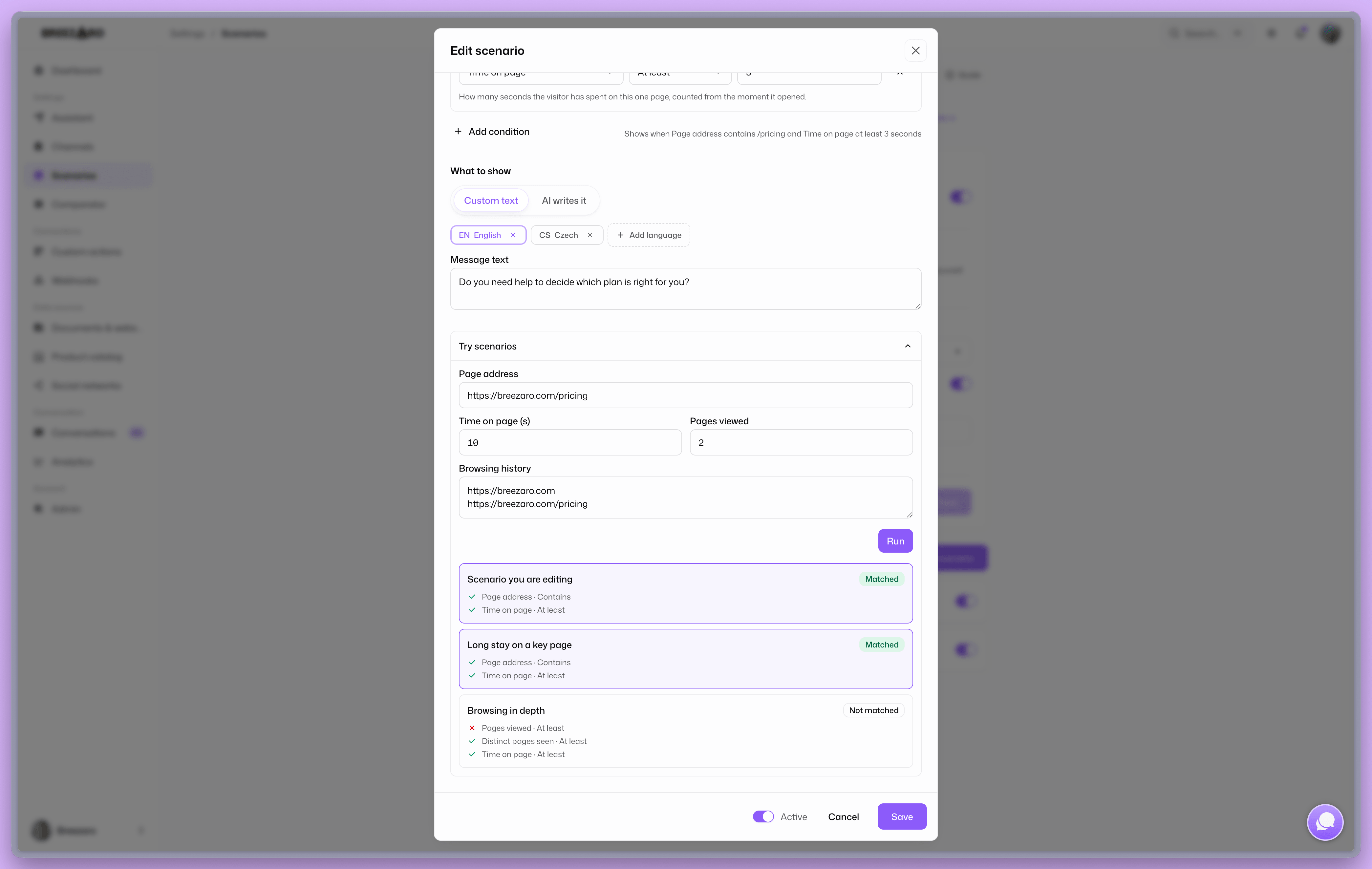The image size is (1372, 869).
Task: Click the check mark beside Distinct pages seen
Action: point(472,741)
